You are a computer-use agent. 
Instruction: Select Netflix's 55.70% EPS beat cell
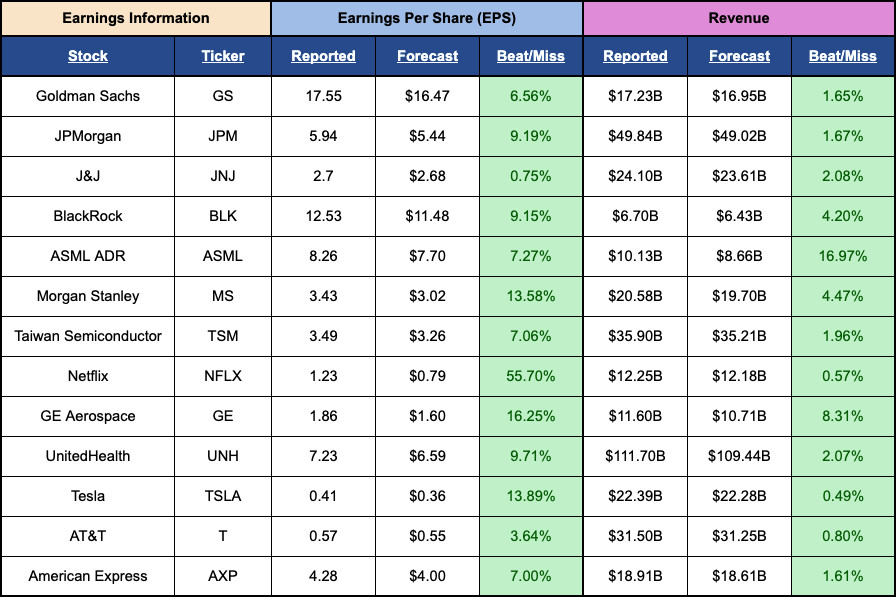(531, 376)
